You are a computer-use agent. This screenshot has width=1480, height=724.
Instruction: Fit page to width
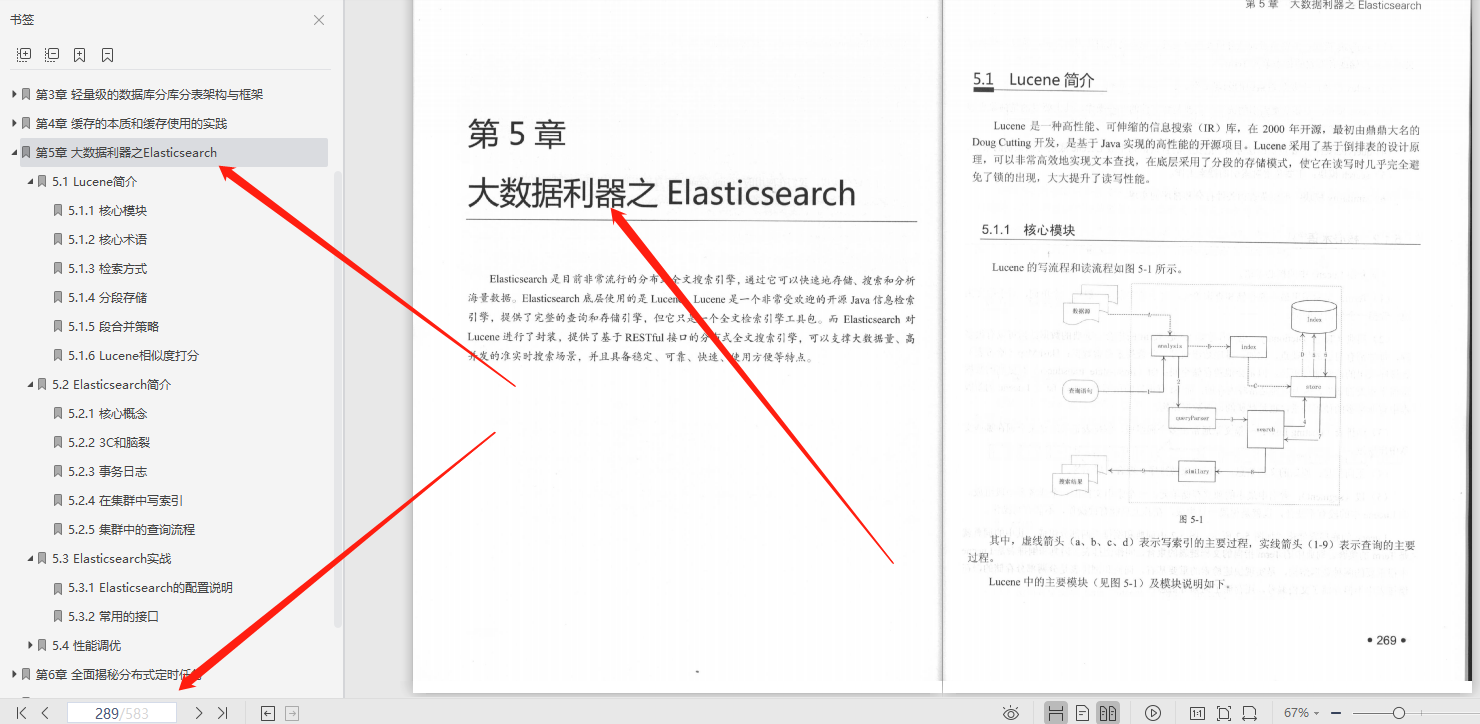point(1250,713)
